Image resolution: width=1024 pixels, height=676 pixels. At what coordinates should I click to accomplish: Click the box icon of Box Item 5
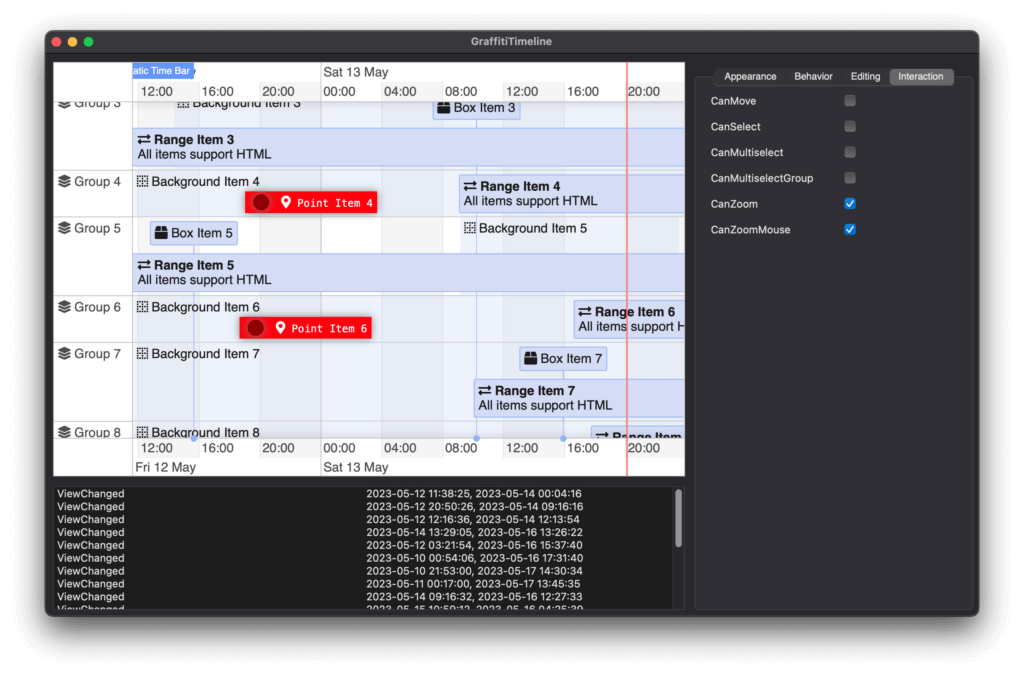(x=161, y=233)
